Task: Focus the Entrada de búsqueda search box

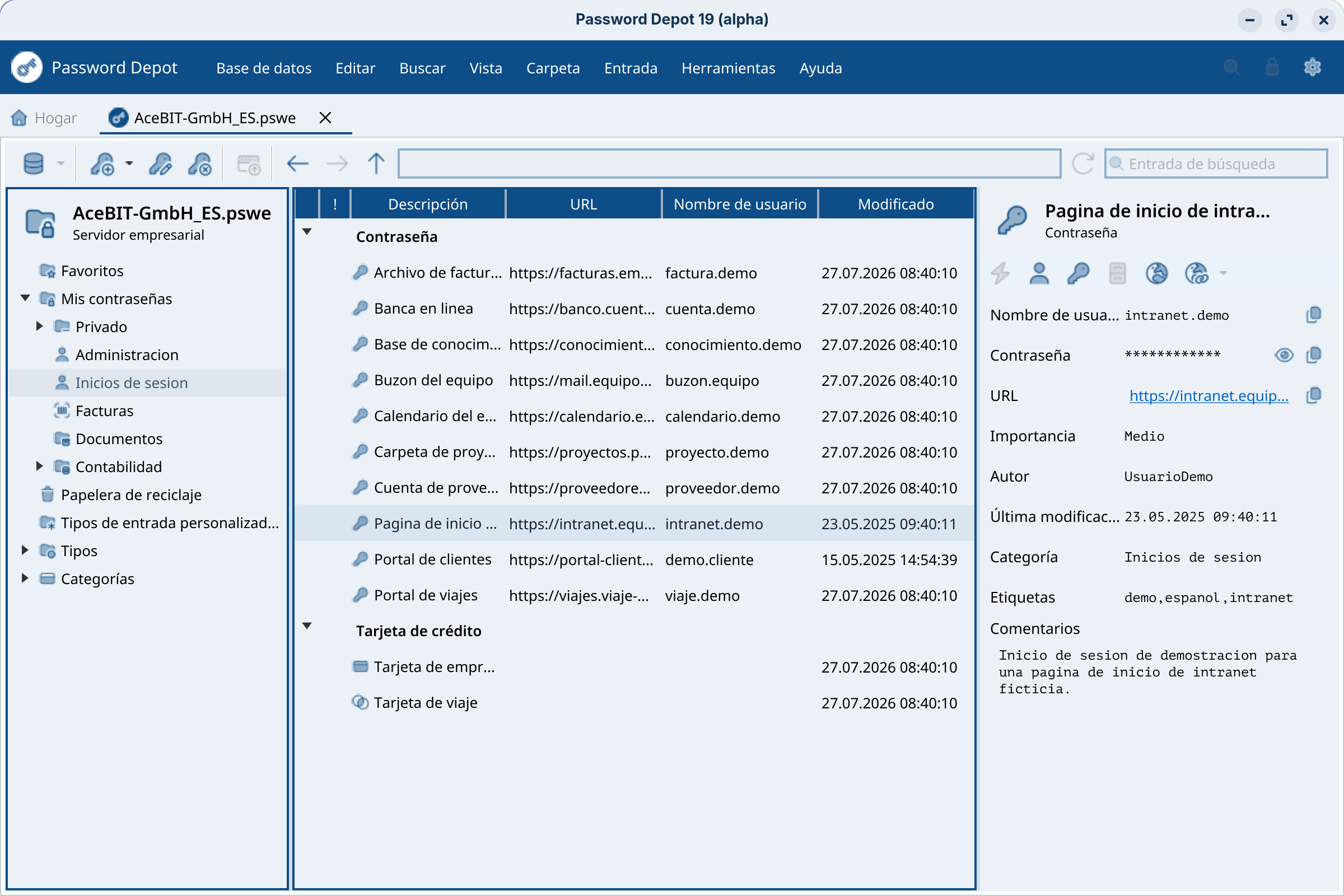Action: (x=1216, y=164)
